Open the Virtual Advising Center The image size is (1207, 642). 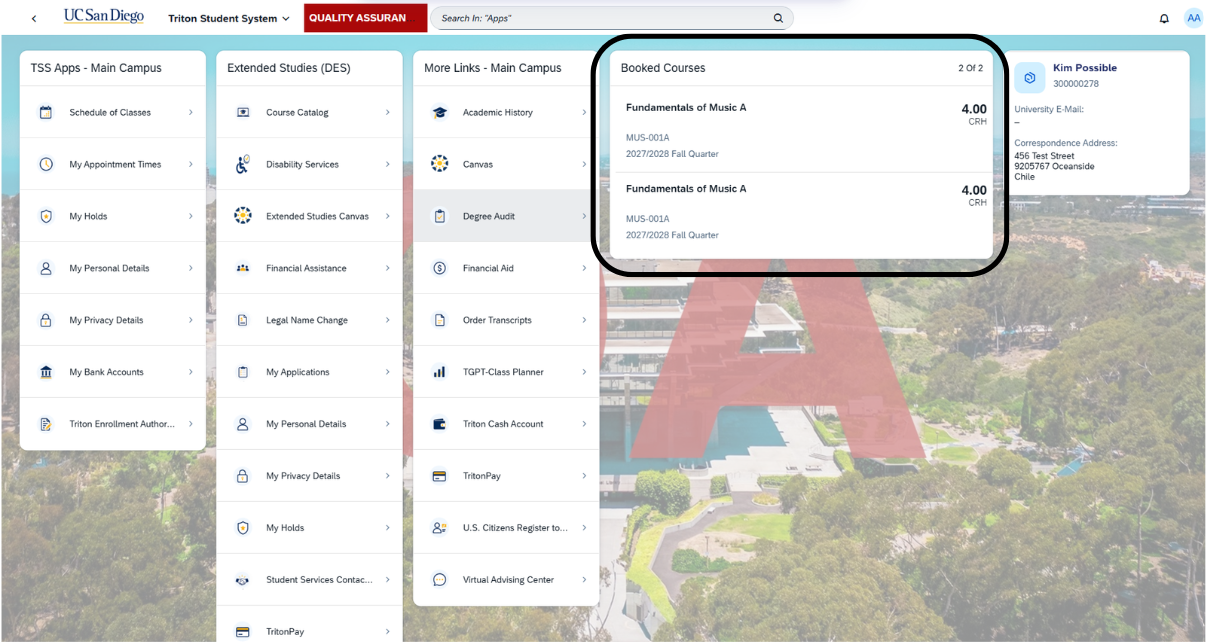point(506,580)
